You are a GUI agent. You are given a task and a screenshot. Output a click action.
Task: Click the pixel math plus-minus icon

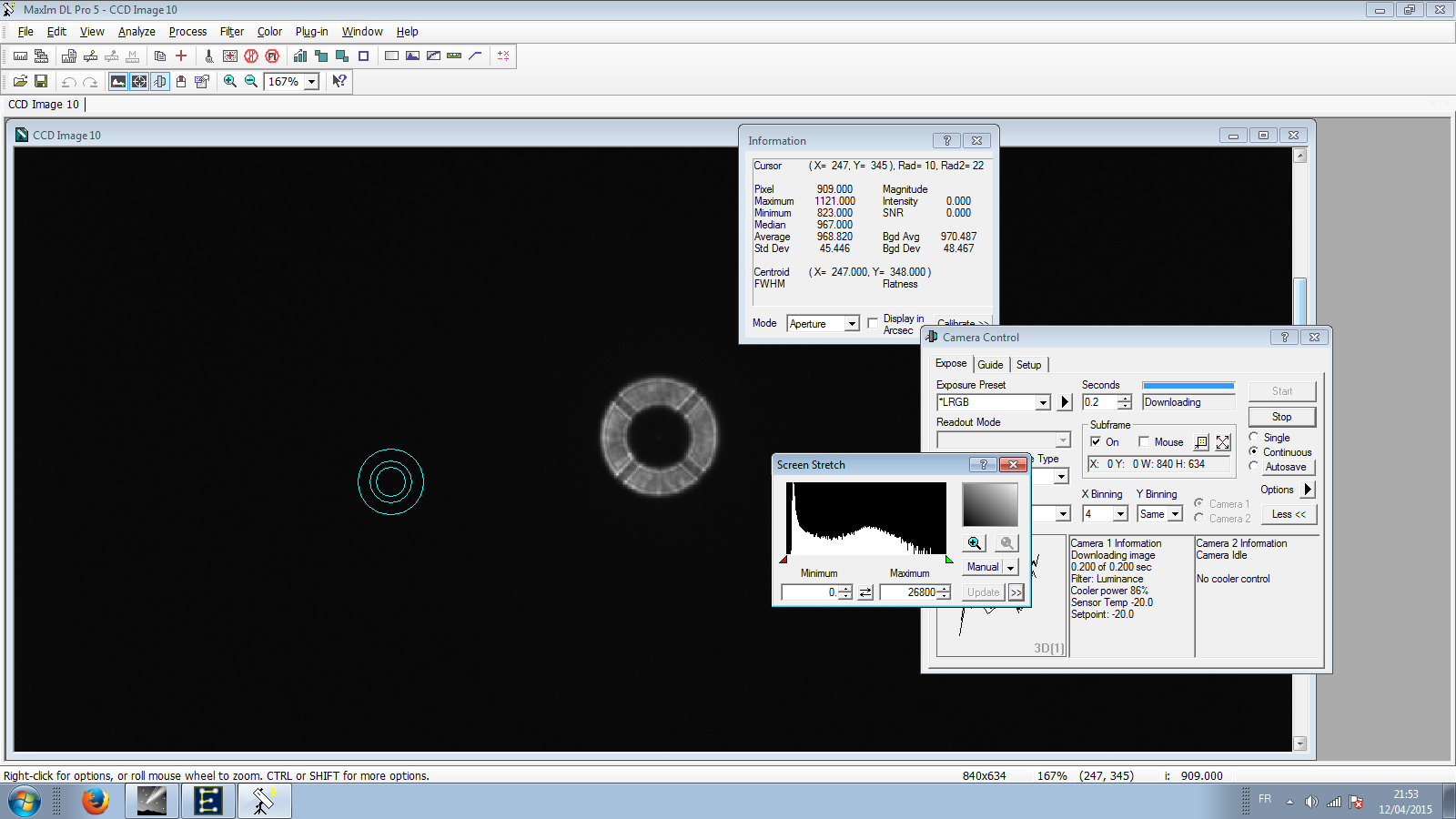[x=503, y=56]
